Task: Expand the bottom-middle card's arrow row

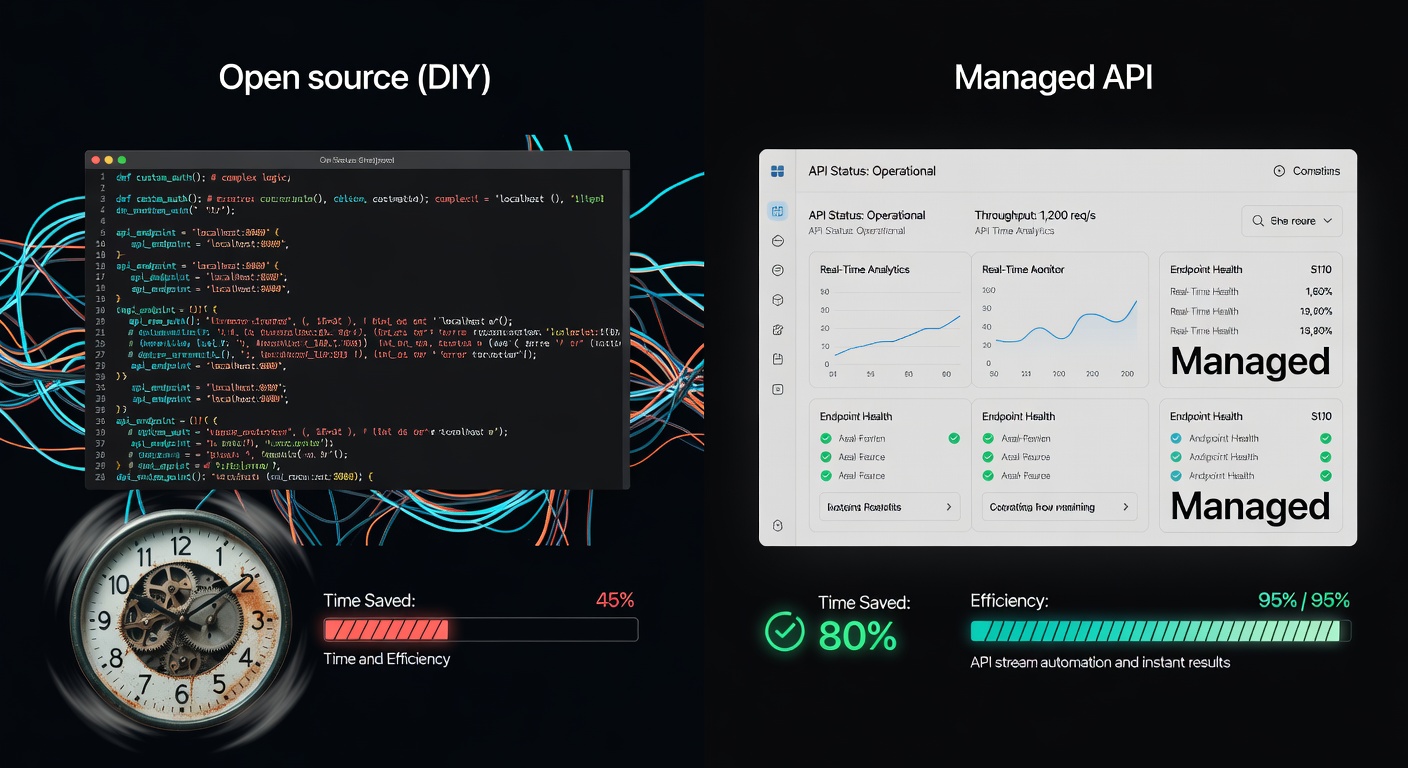Action: [1060, 507]
